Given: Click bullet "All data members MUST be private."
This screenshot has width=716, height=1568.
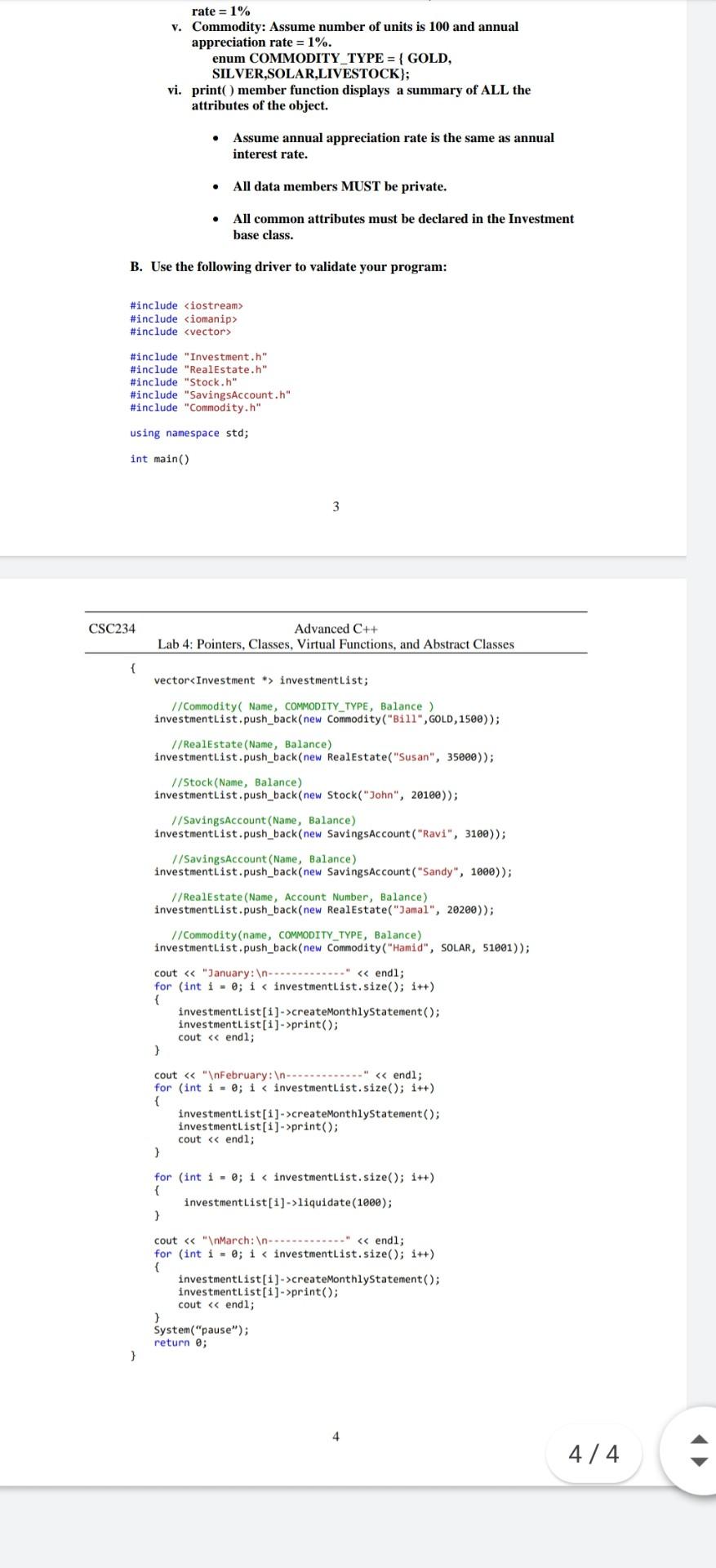Looking at the screenshot, I should pos(340,187).
